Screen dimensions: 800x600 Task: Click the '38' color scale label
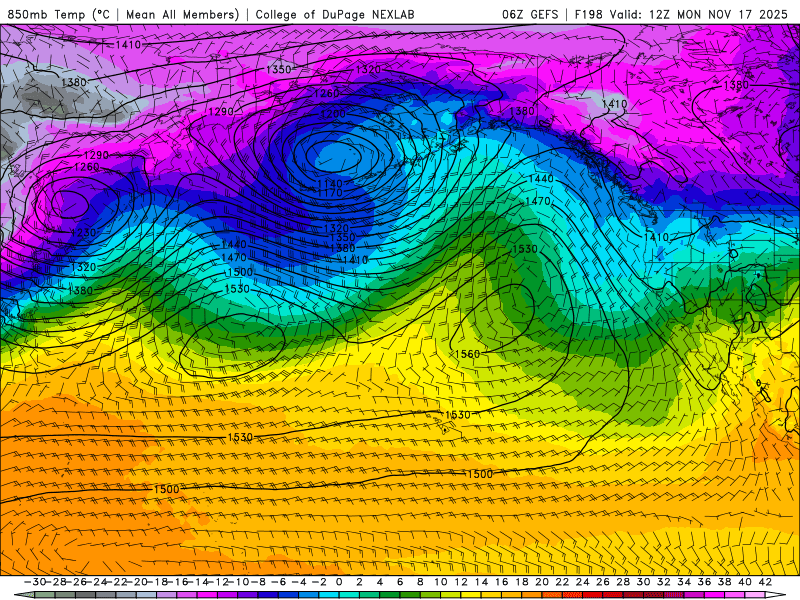(724, 582)
